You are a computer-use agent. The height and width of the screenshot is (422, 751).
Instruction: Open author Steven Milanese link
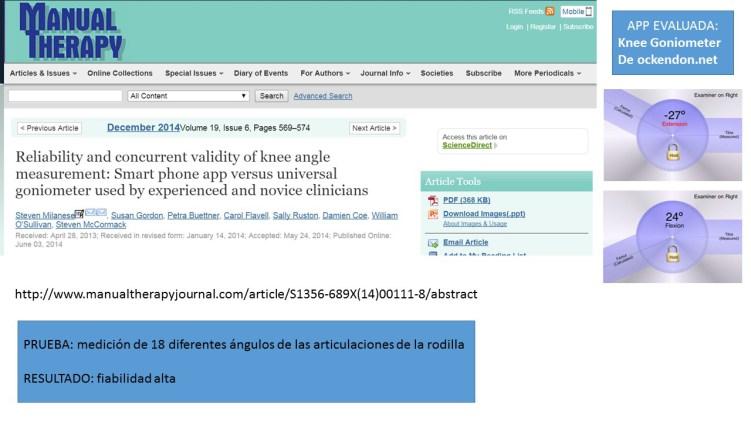click(45, 216)
